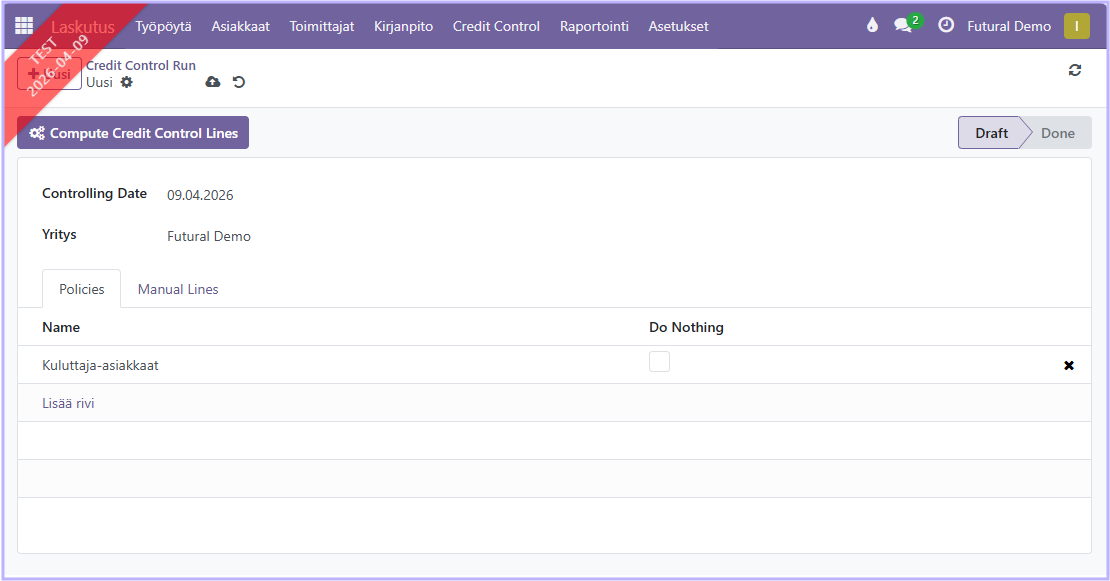Click Compute Credit Control Lines button
This screenshot has height=581, width=1110.
tap(133, 133)
